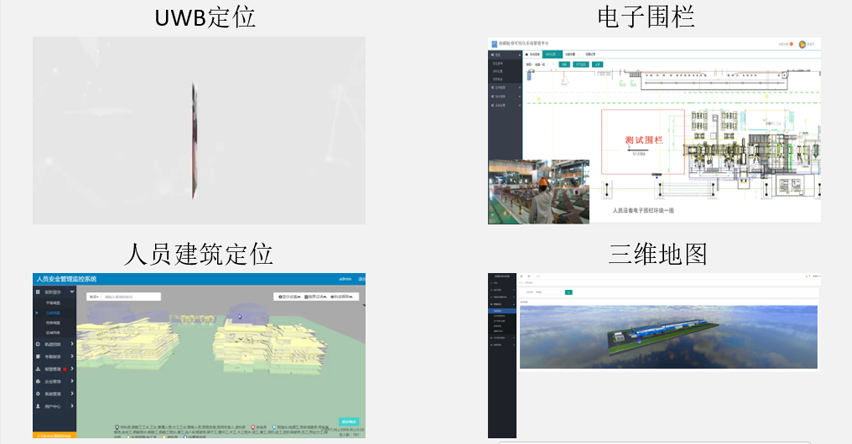This screenshot has width=852, height=444.
Task: Expand the chevron beside the report document icon
Action: point(72,357)
